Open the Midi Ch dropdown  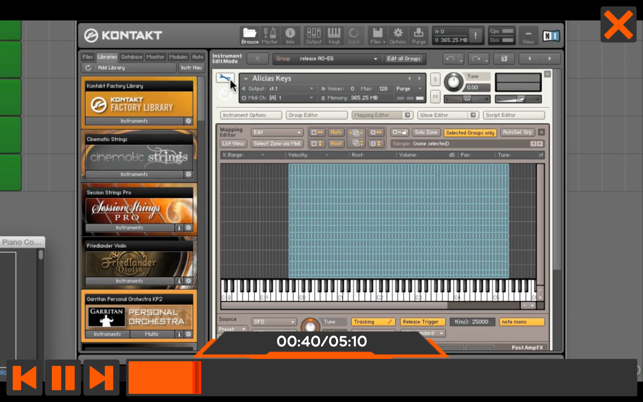[x=279, y=98]
